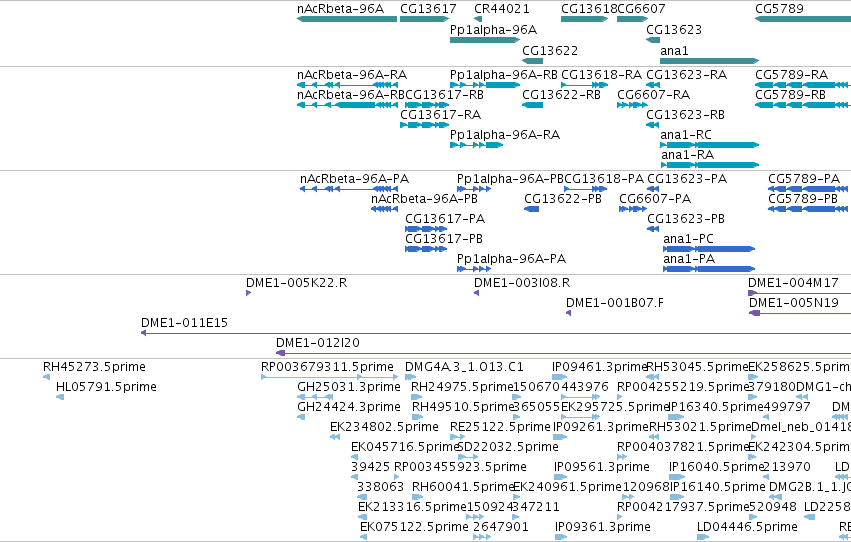Select the Pp1alpha-96A-RA transcript
This screenshot has height=542, width=851.
(477, 145)
